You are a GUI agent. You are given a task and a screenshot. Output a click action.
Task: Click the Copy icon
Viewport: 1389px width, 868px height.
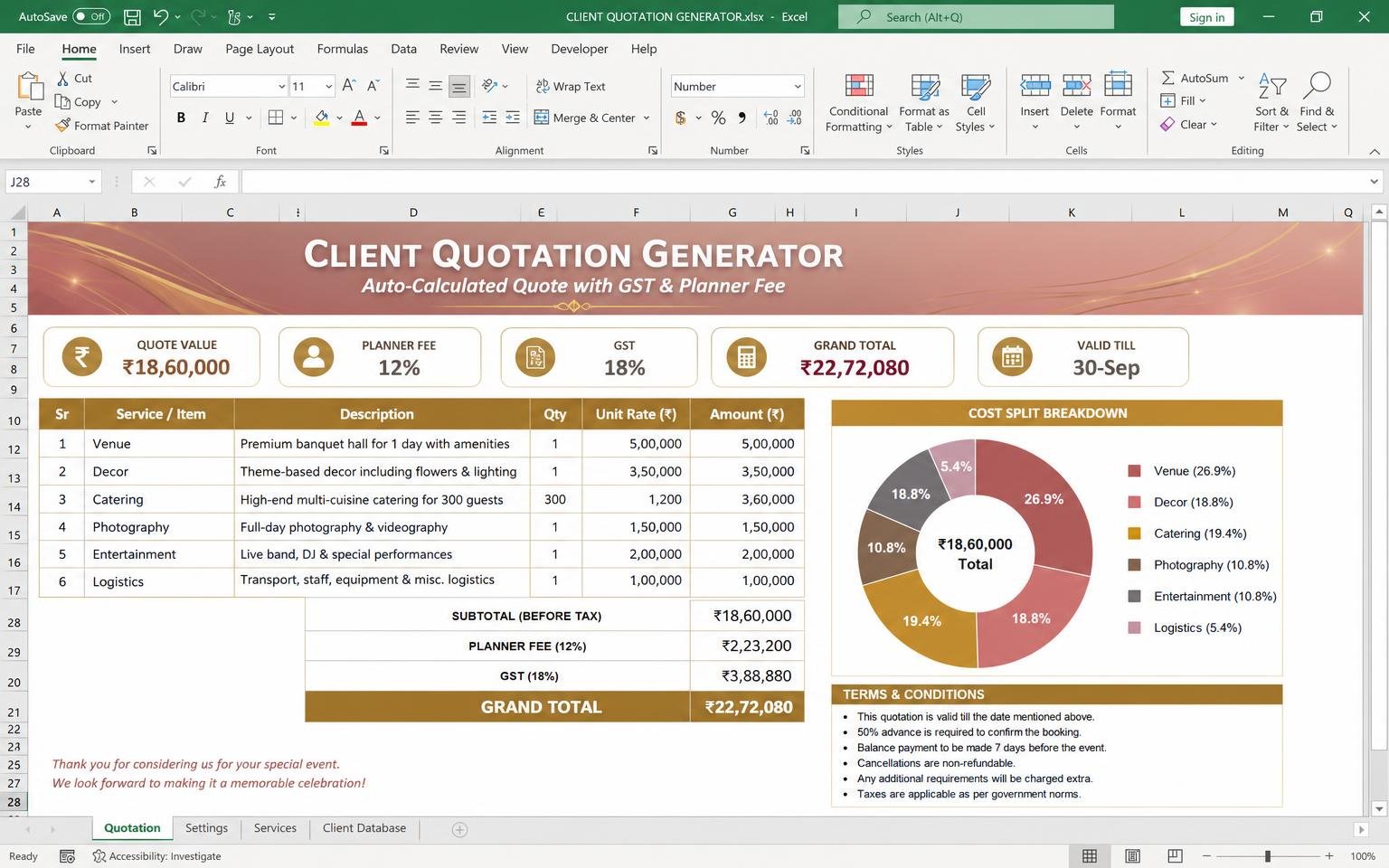click(x=62, y=102)
